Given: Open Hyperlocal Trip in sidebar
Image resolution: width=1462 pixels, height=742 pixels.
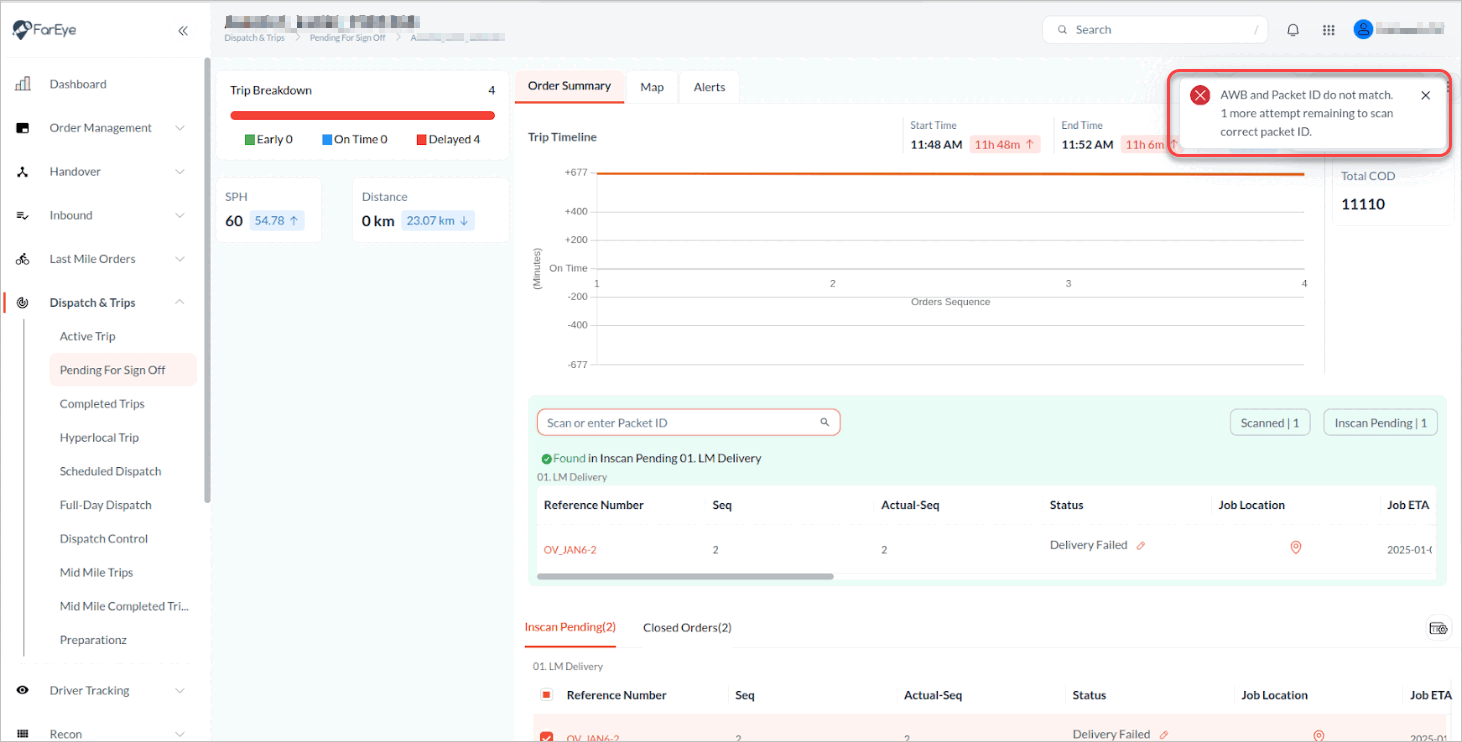Looking at the screenshot, I should point(99,438).
